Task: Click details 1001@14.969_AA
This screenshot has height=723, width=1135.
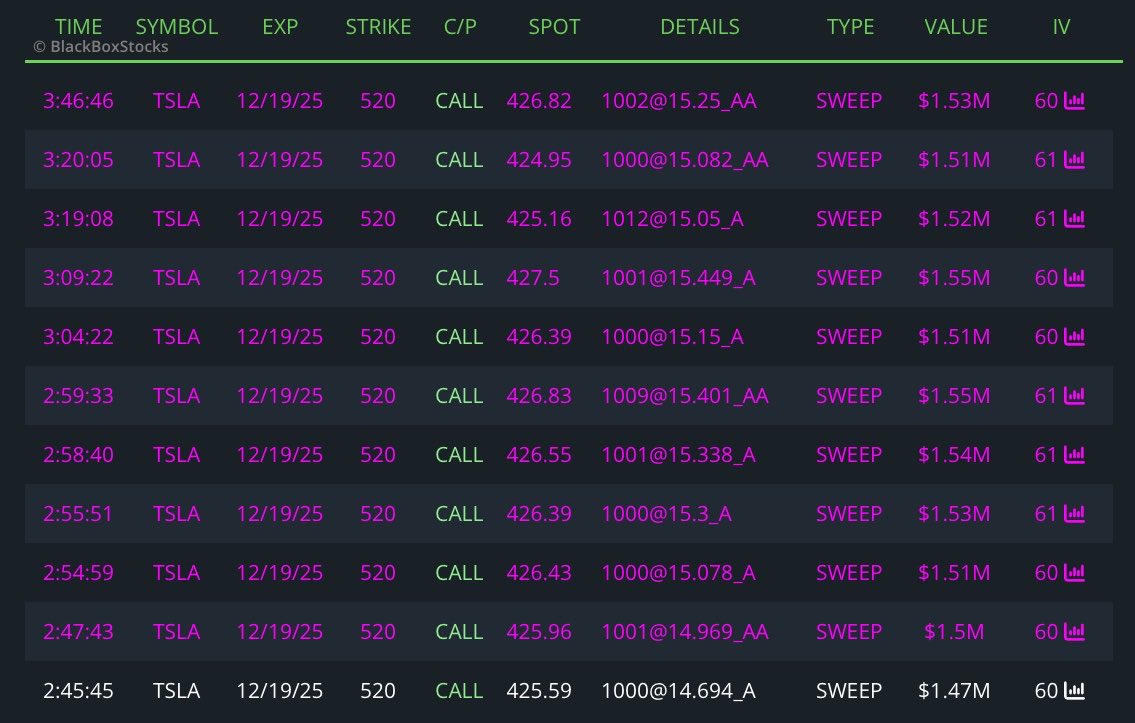Action: pyautogui.click(x=685, y=631)
